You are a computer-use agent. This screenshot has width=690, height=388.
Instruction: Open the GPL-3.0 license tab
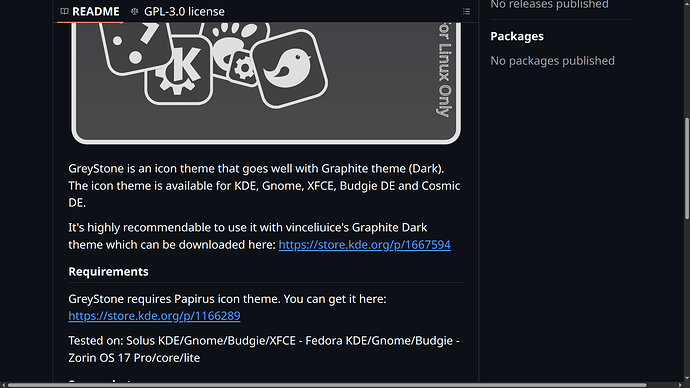(x=178, y=11)
